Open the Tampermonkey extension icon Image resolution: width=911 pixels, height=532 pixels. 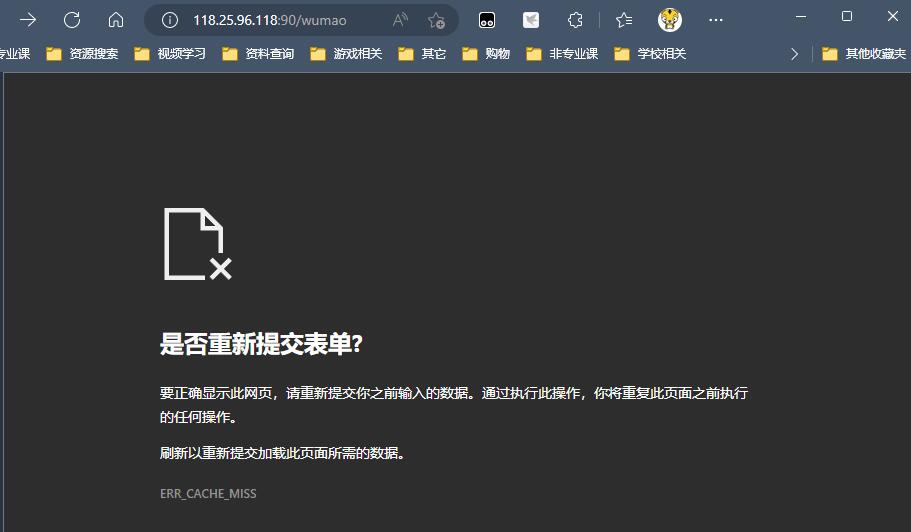(487, 20)
